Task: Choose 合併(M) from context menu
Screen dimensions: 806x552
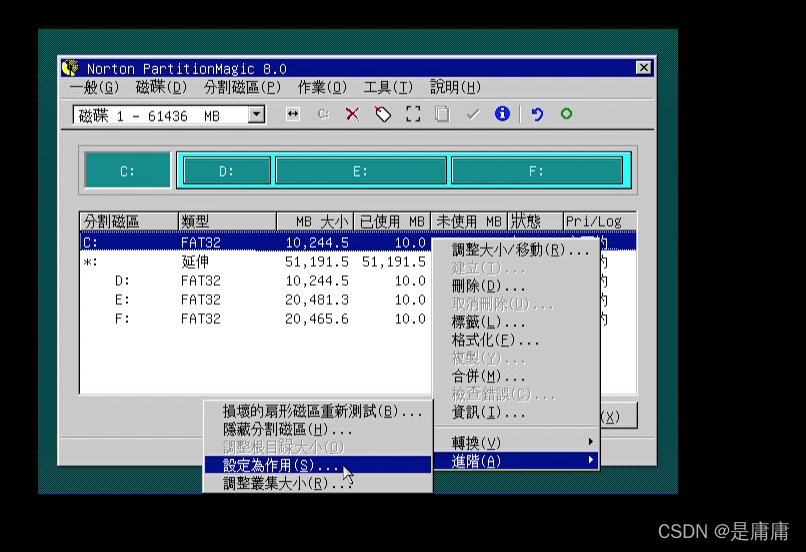Action: click(x=517, y=376)
